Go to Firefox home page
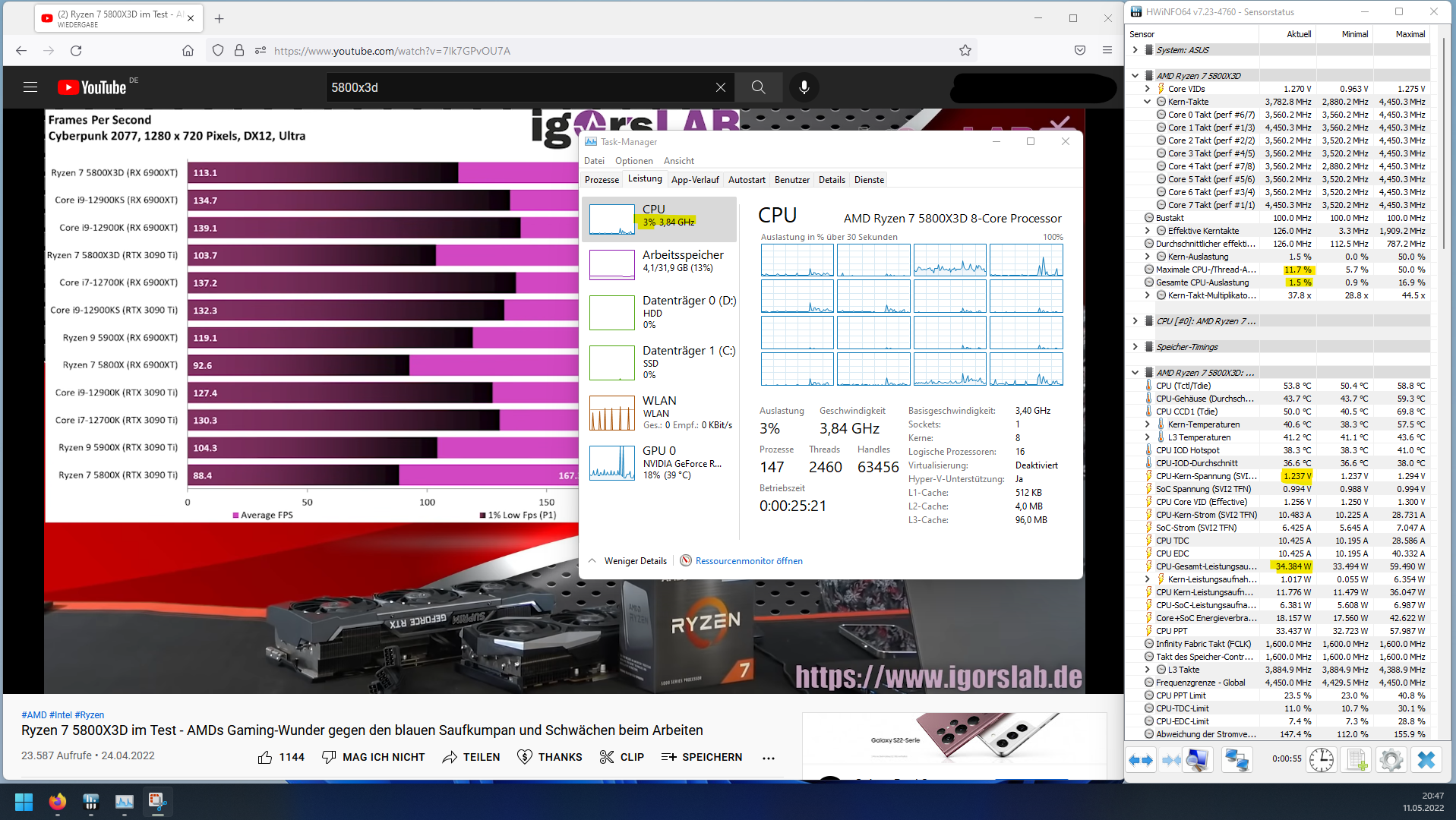This screenshot has height=820, width=1456. 188,51
